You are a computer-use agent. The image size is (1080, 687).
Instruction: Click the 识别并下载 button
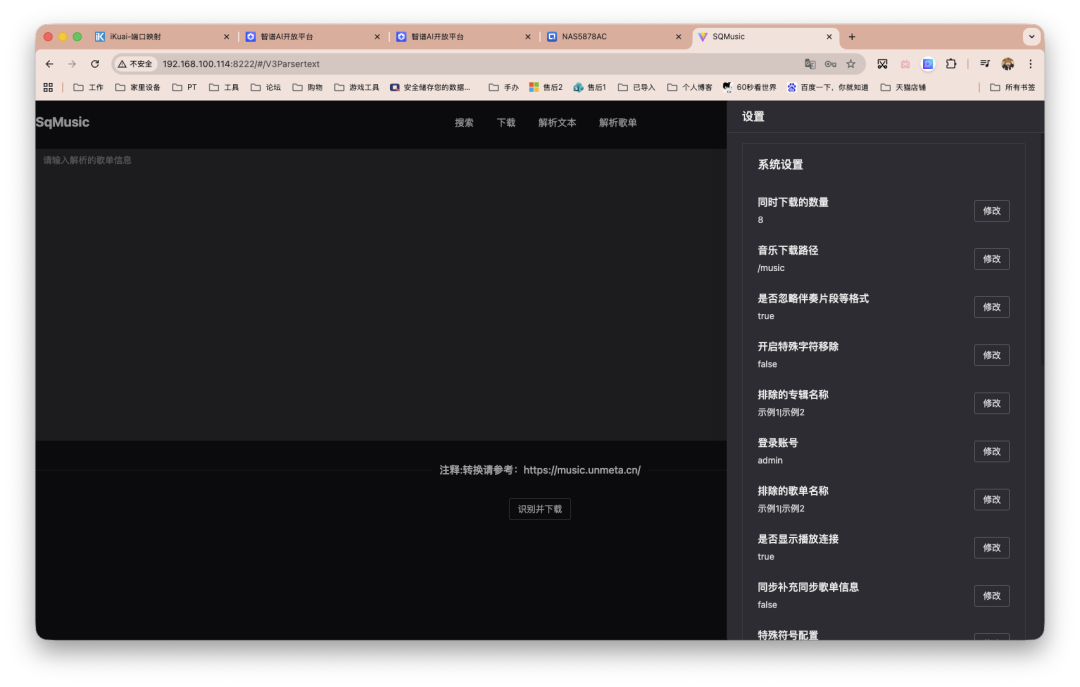click(539, 509)
